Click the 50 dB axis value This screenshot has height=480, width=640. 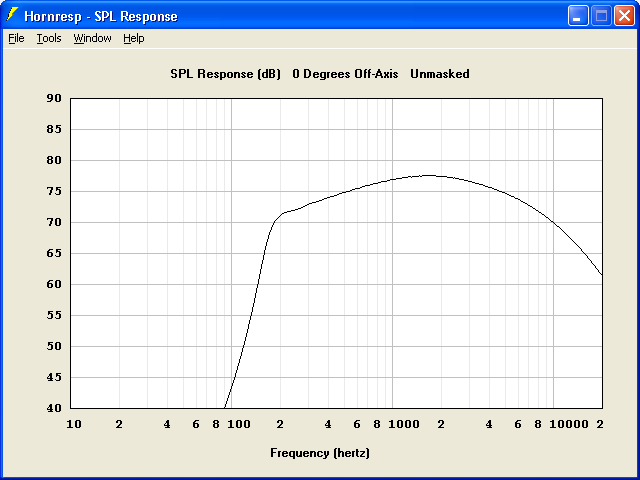click(x=53, y=347)
